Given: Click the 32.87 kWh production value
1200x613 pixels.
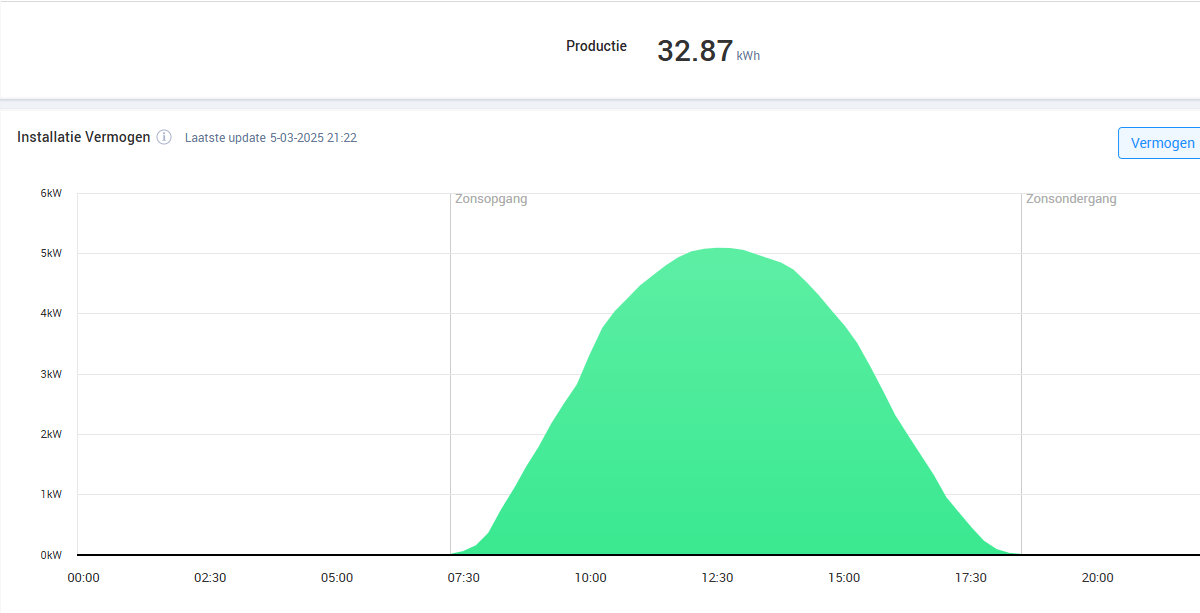Looking at the screenshot, I should pos(708,51).
